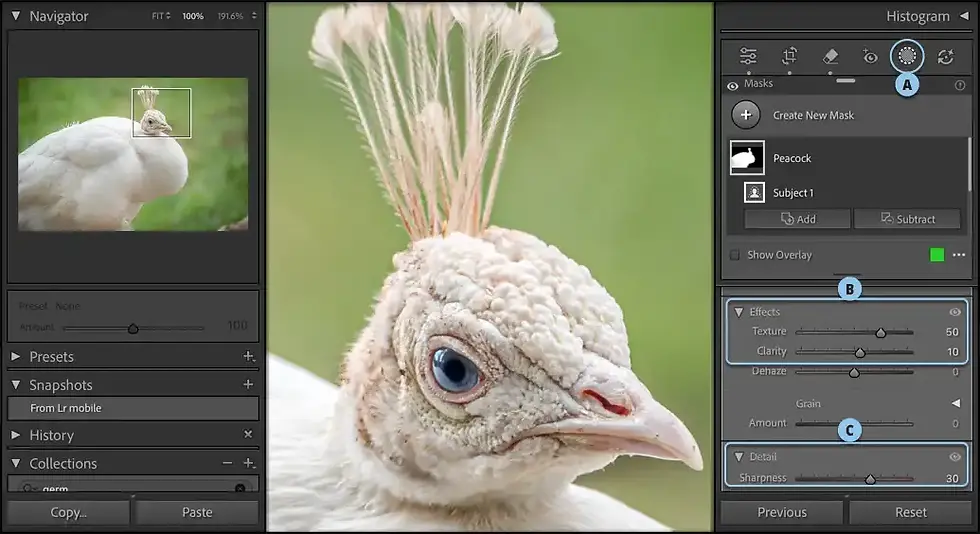This screenshot has height=534, width=980.
Task: Adjust the Sharpness slider
Action: coord(870,479)
